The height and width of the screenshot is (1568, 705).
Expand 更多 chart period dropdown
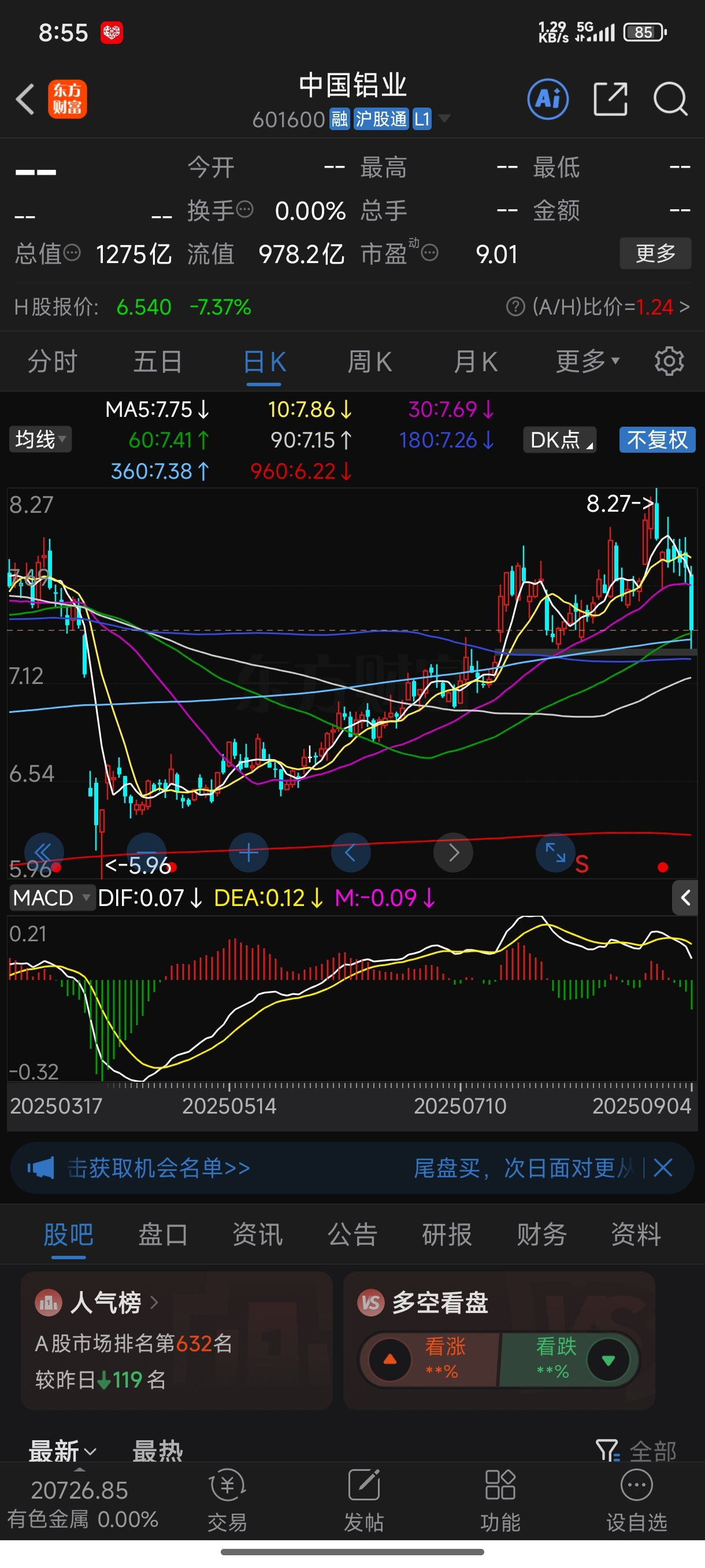(x=588, y=361)
